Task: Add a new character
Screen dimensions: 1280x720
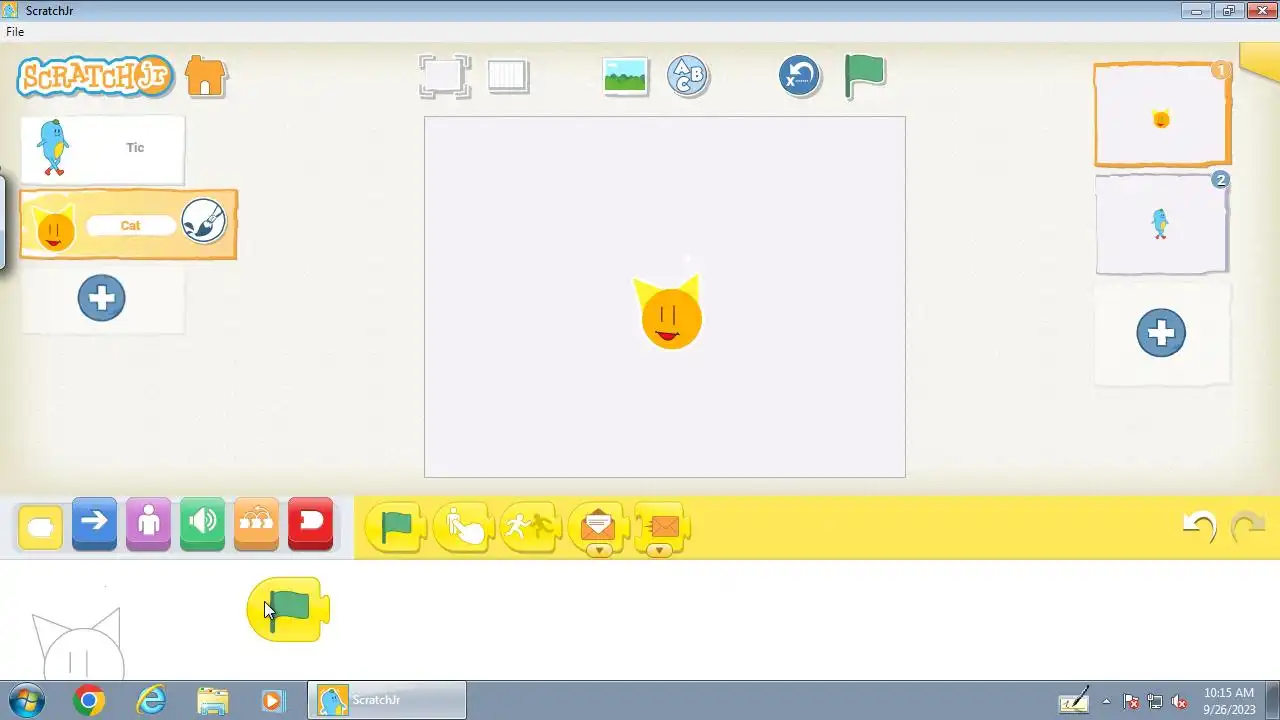Action: point(102,298)
